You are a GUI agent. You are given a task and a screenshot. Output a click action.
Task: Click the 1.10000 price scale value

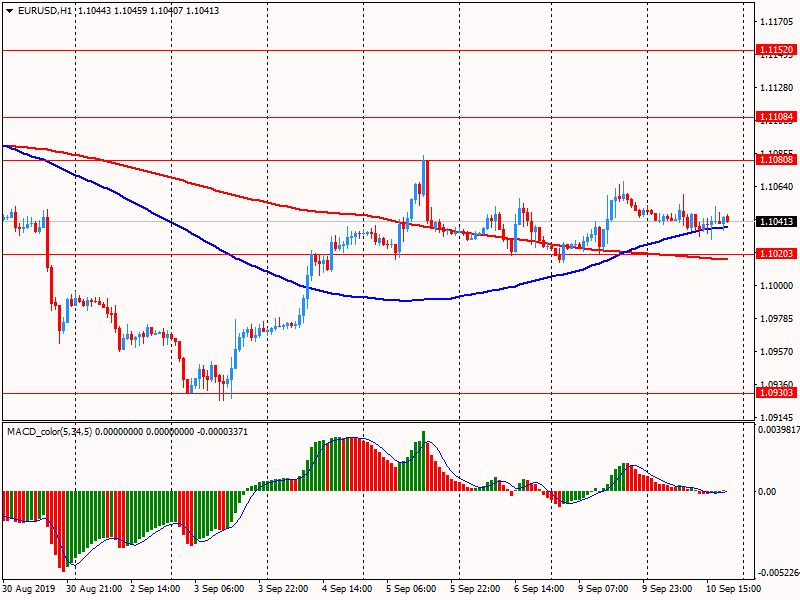pyautogui.click(x=777, y=286)
